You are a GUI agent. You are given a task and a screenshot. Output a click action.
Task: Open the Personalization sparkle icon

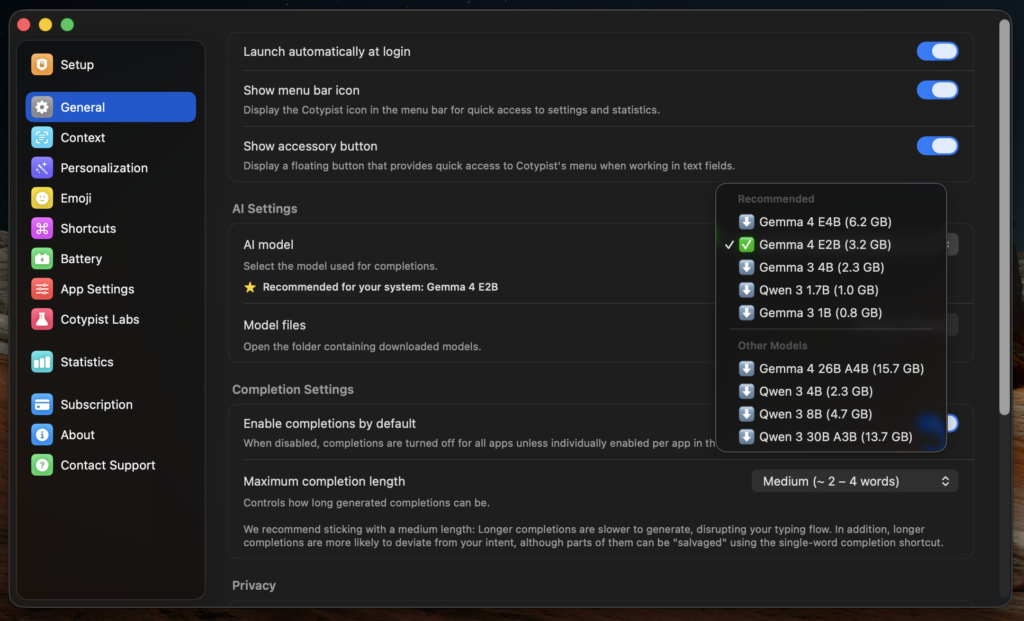point(42,168)
